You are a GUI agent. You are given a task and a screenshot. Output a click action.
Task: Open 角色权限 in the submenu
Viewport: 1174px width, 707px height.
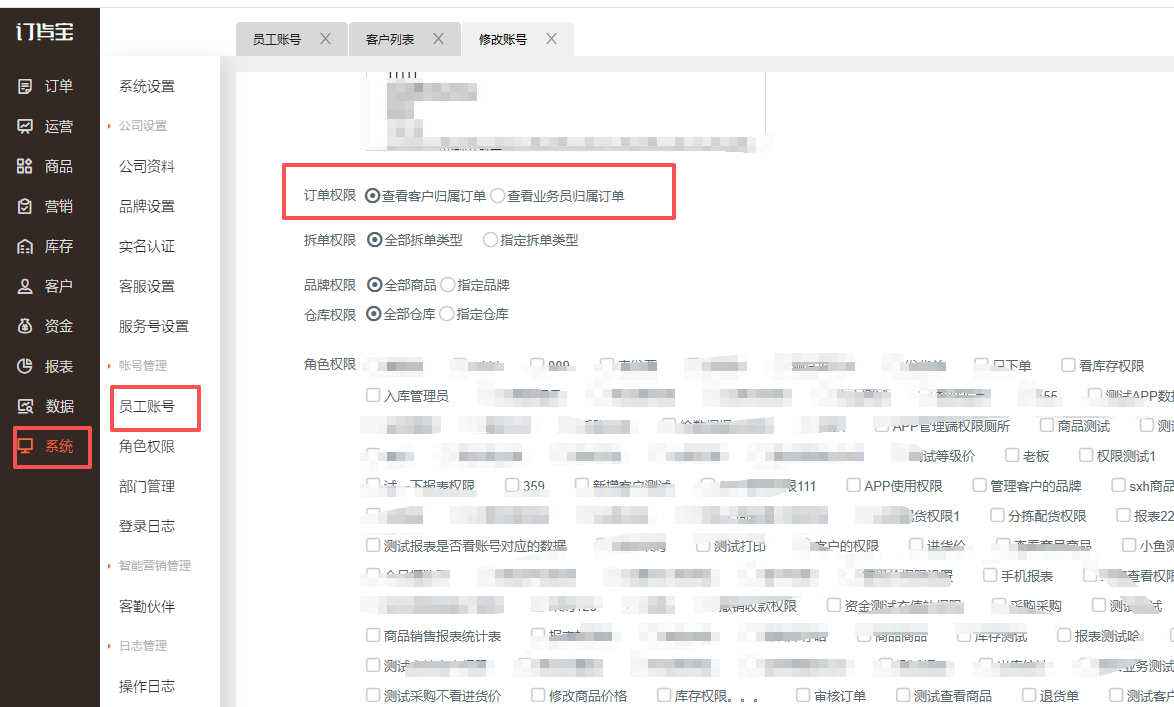point(147,446)
